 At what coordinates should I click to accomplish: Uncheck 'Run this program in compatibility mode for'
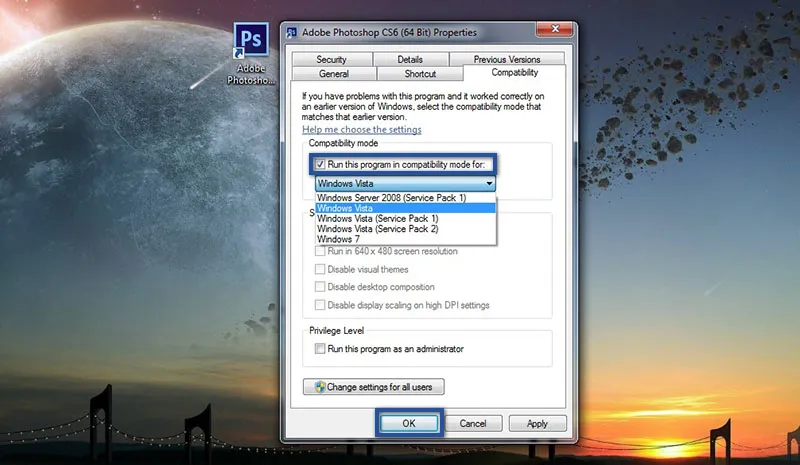point(320,164)
